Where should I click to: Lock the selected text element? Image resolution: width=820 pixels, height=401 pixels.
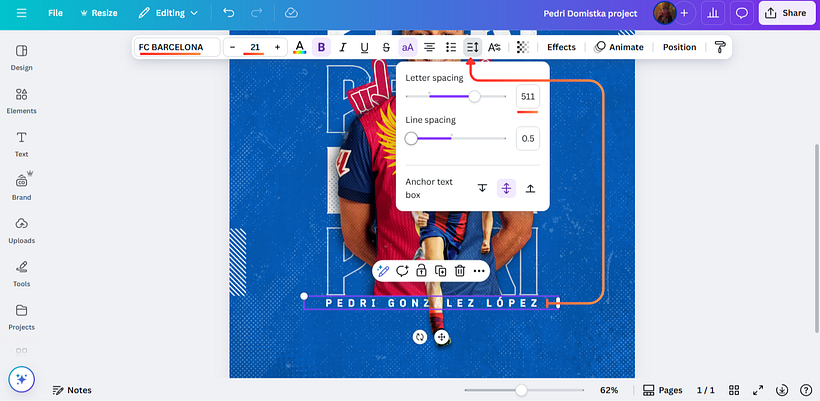coord(421,271)
